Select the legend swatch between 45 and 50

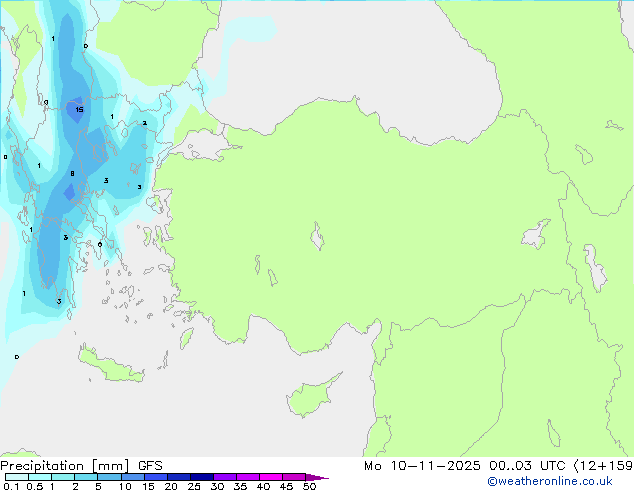click(x=294, y=477)
